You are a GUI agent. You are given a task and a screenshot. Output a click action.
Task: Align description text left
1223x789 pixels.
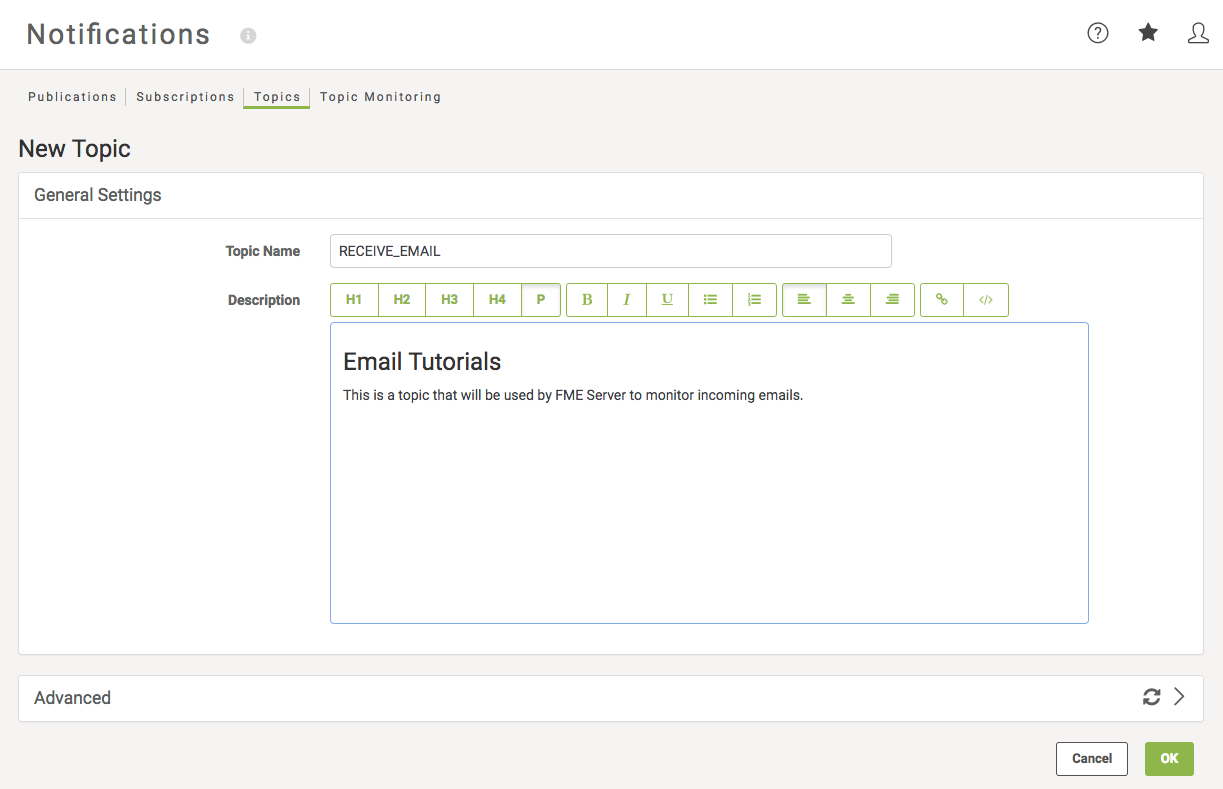point(804,300)
